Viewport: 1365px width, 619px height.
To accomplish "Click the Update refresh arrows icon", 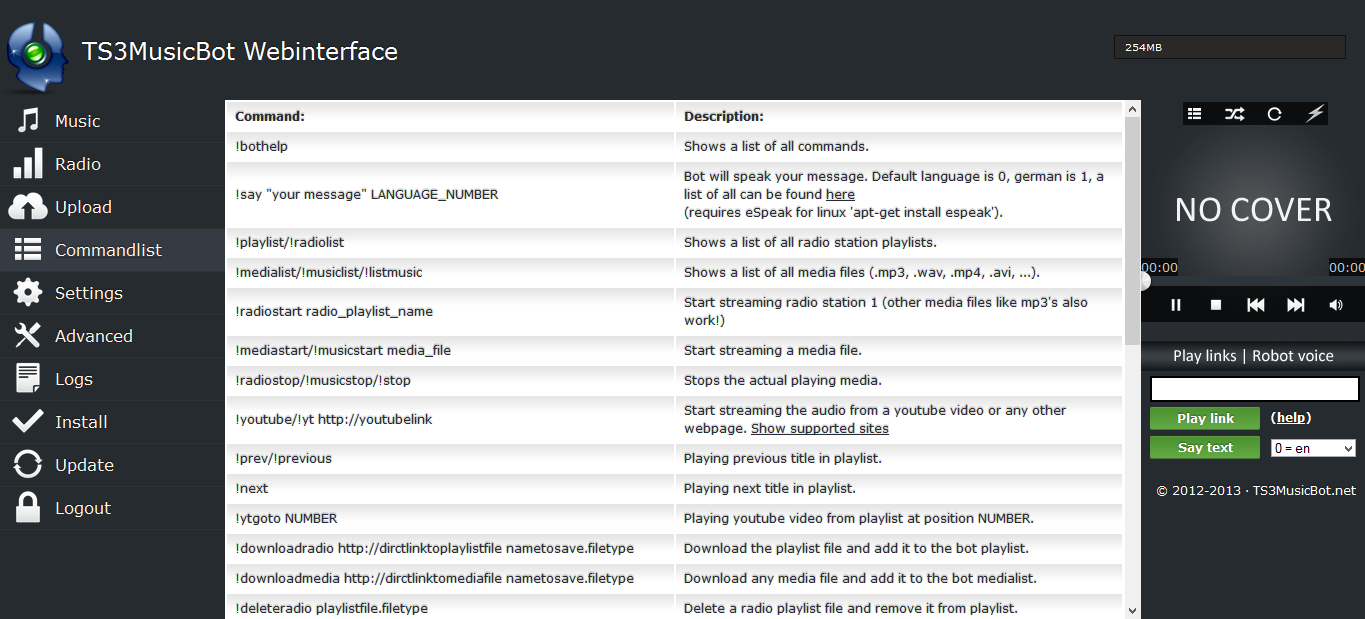I will click(x=28, y=465).
